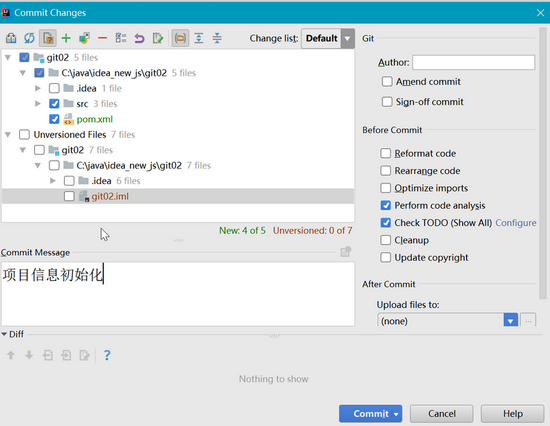
Task: Open the Change list Default dropdown
Action: point(328,38)
